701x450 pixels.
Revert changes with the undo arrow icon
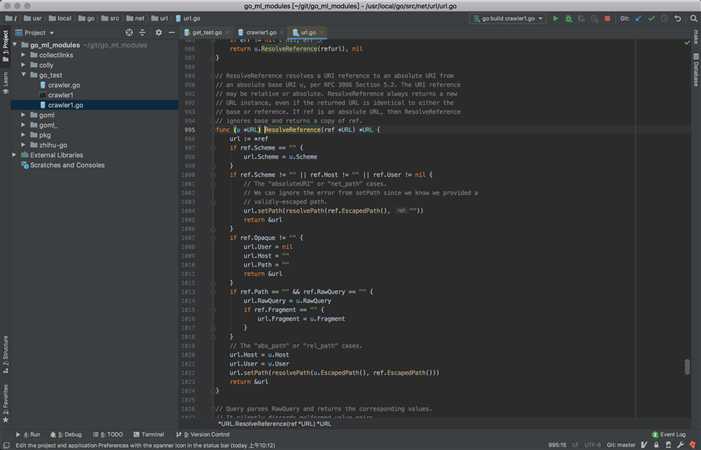pyautogui.click(x=678, y=19)
